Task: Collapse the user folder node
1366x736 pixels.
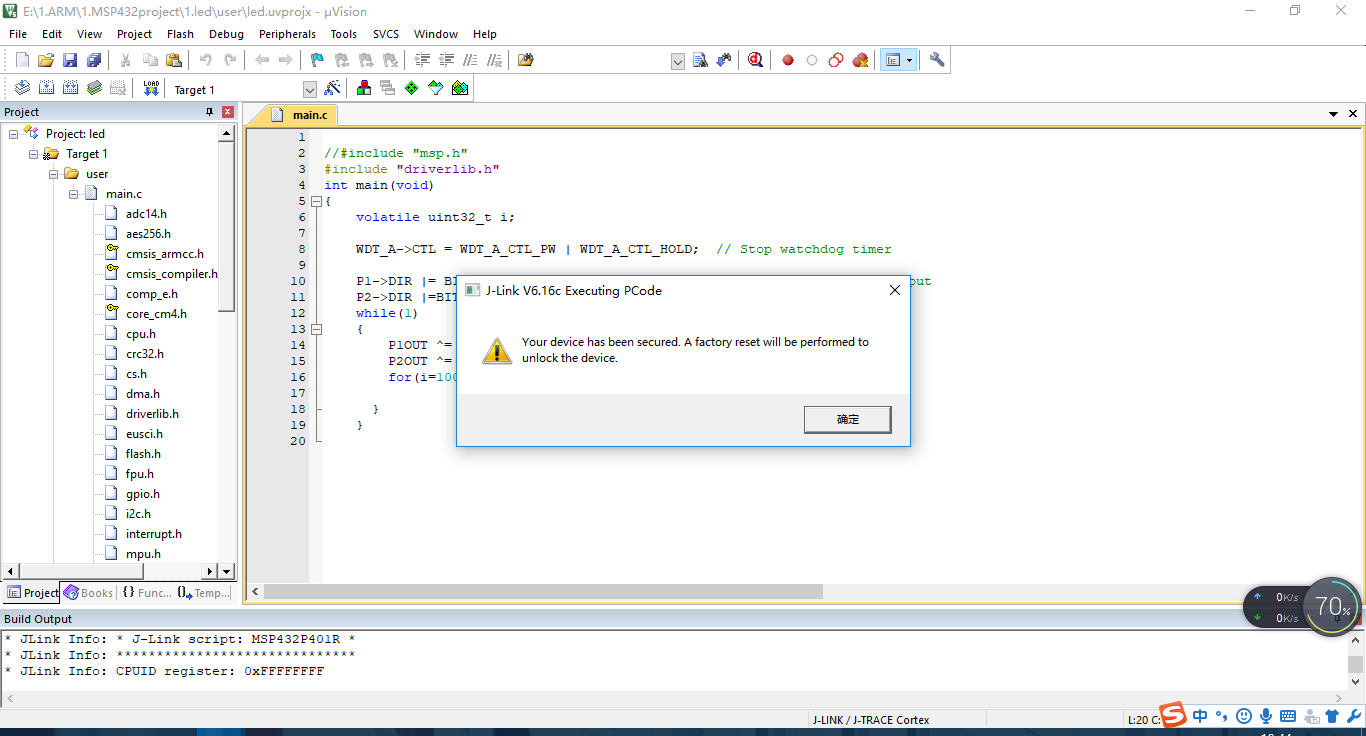Action: (54, 174)
